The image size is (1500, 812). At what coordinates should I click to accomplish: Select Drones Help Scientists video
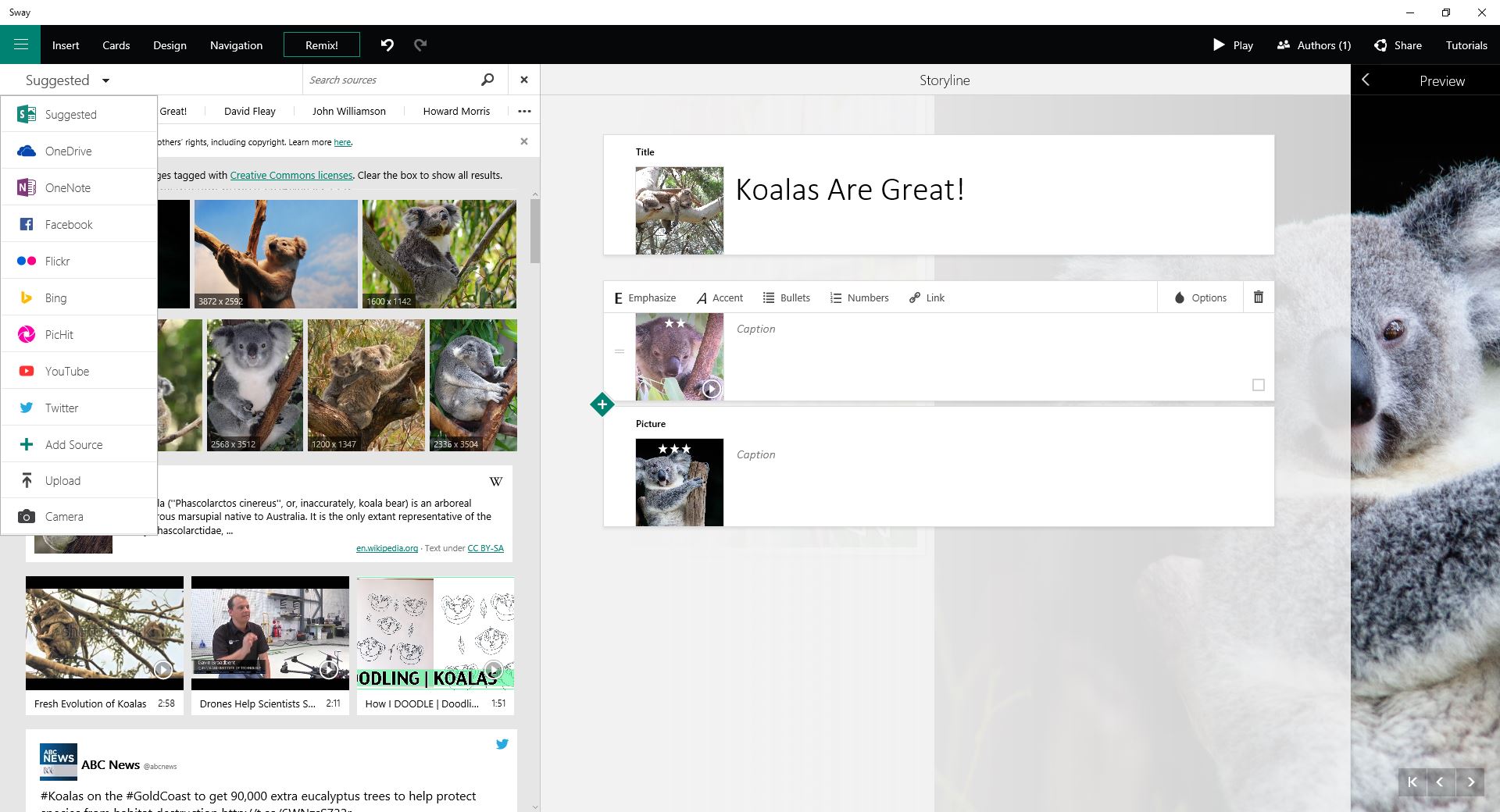pos(270,645)
